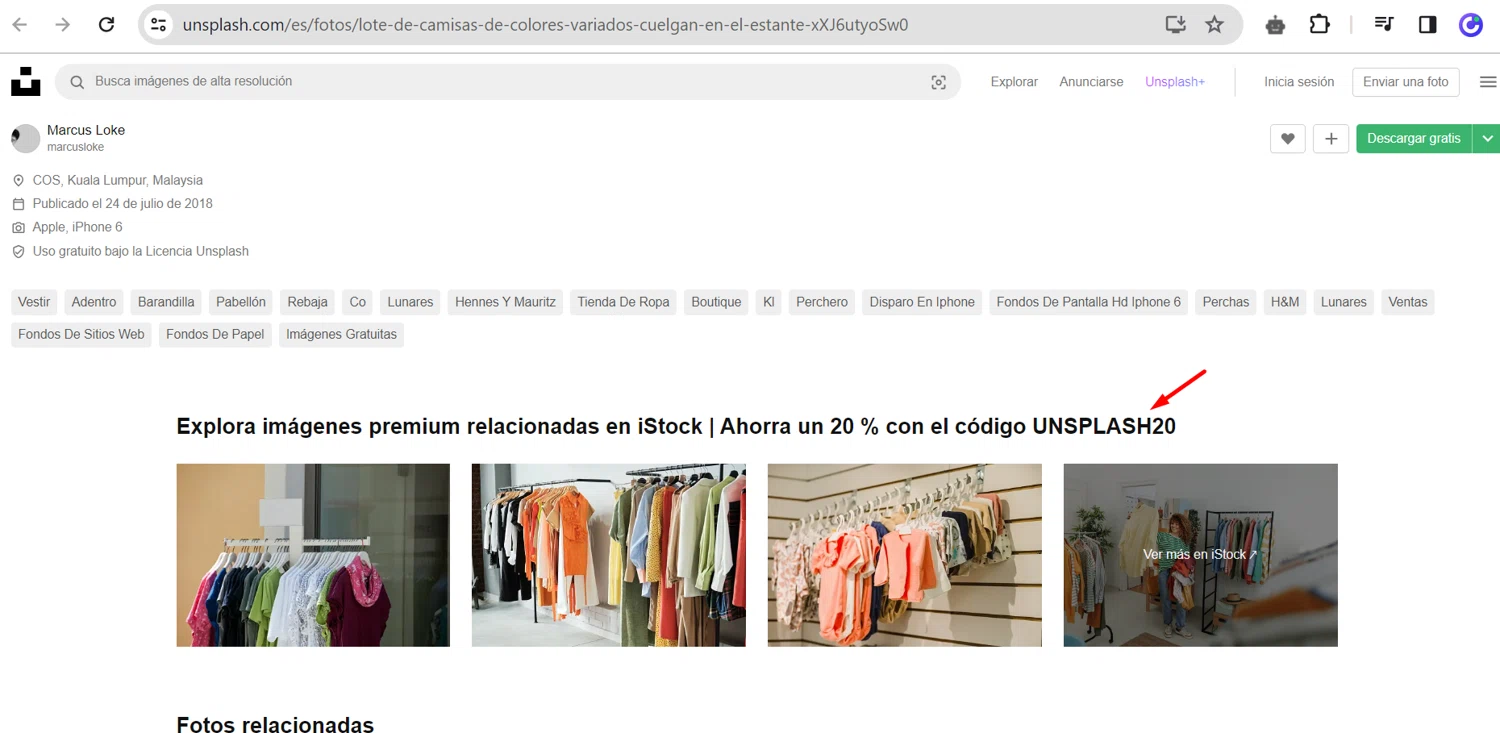The width and height of the screenshot is (1500, 733).
Task: Select the Kl tag
Action: coord(769,302)
